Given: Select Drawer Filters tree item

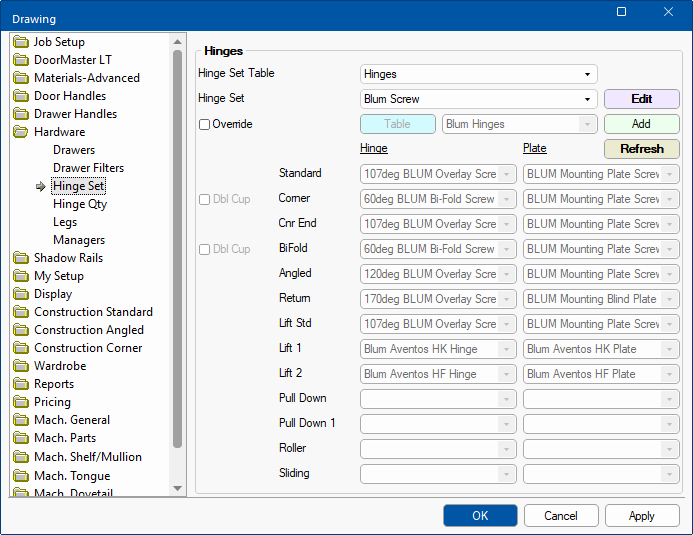Looking at the screenshot, I should [x=88, y=168].
